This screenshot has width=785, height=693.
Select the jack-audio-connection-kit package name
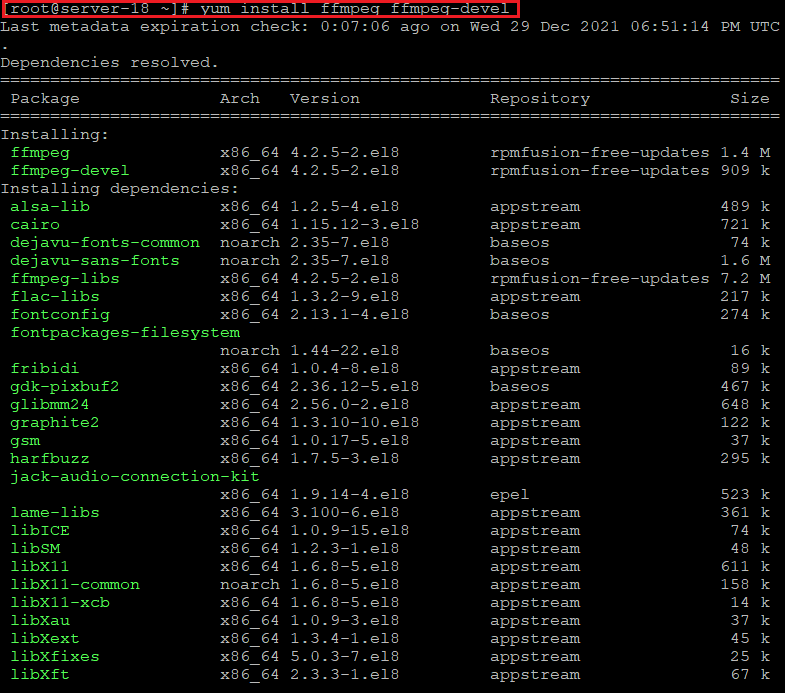tap(135, 477)
